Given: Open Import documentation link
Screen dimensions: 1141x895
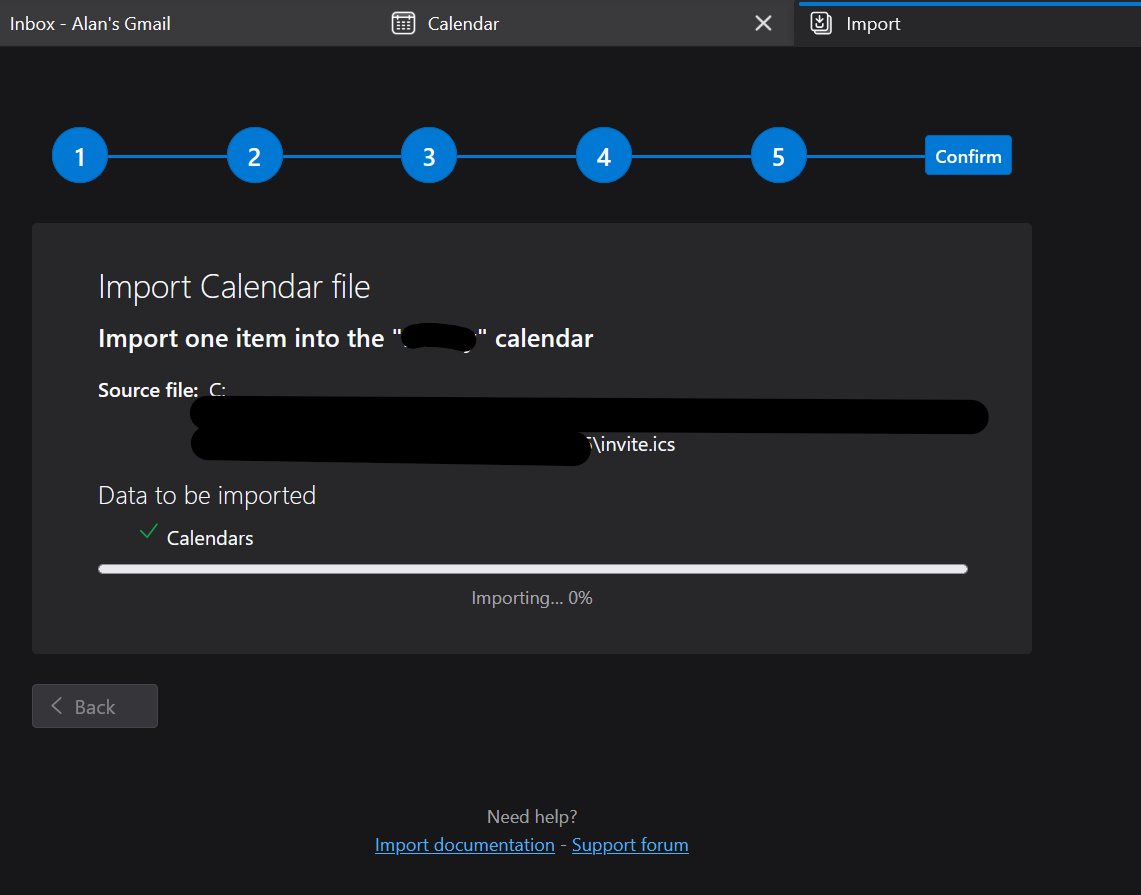Looking at the screenshot, I should click(464, 845).
